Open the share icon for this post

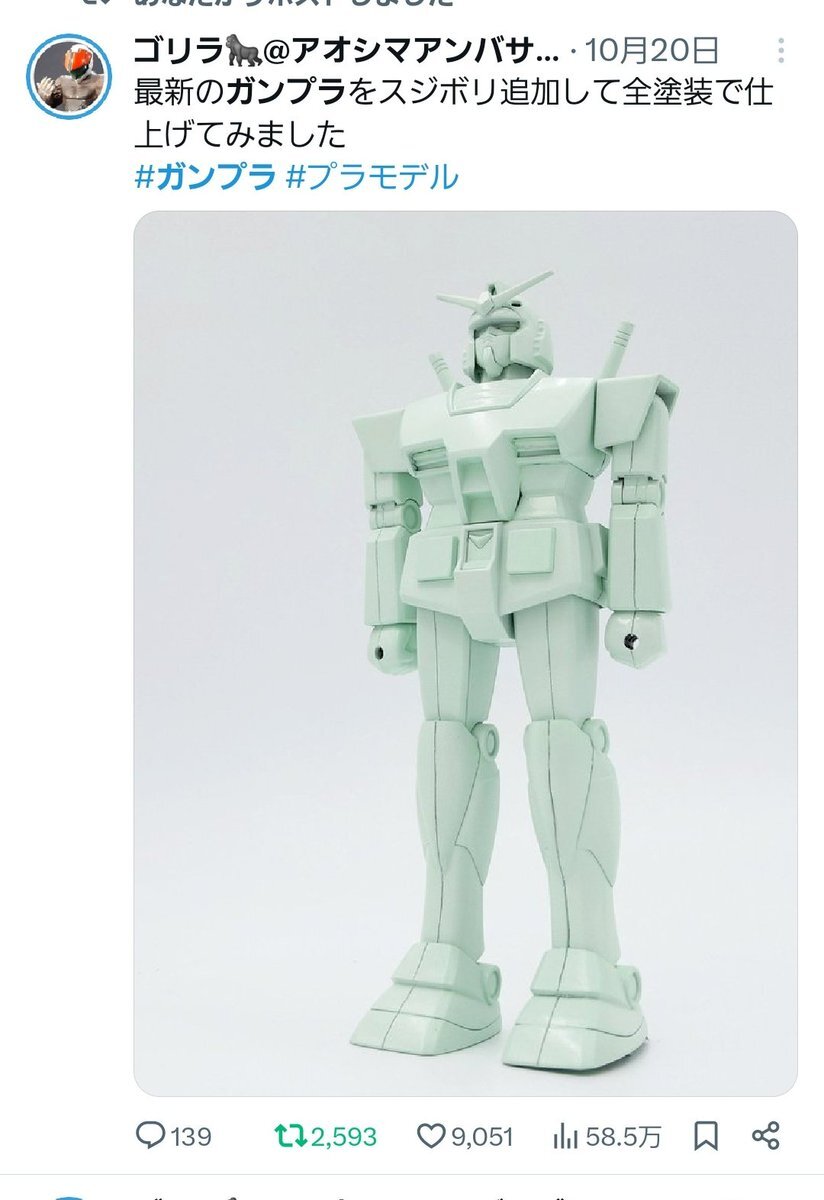(765, 1136)
